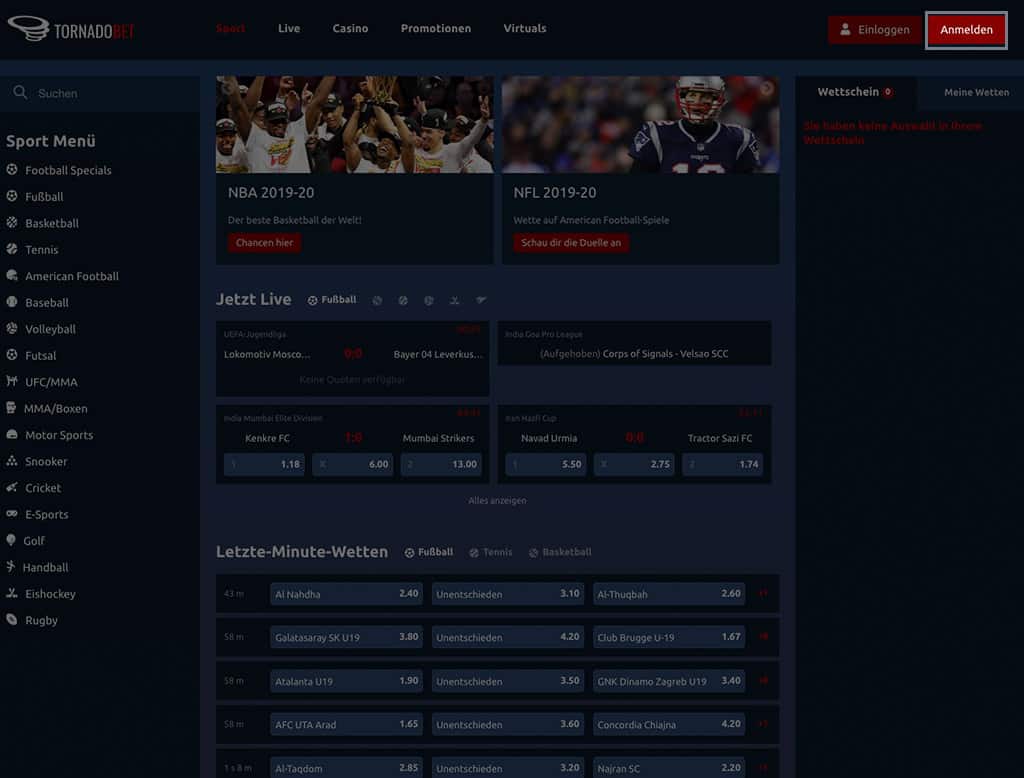Click the Snooker balls icon
The height and width of the screenshot is (778, 1024).
(x=12, y=461)
